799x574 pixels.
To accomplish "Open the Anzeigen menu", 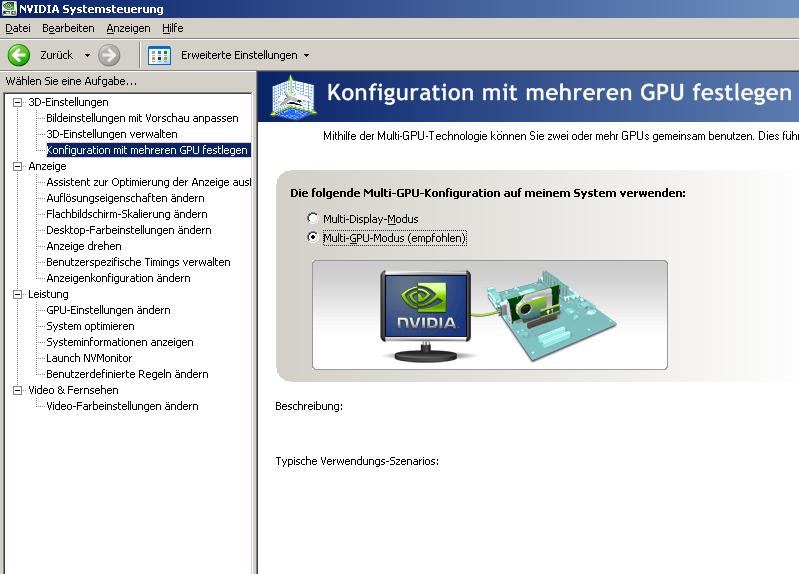I will pos(128,28).
